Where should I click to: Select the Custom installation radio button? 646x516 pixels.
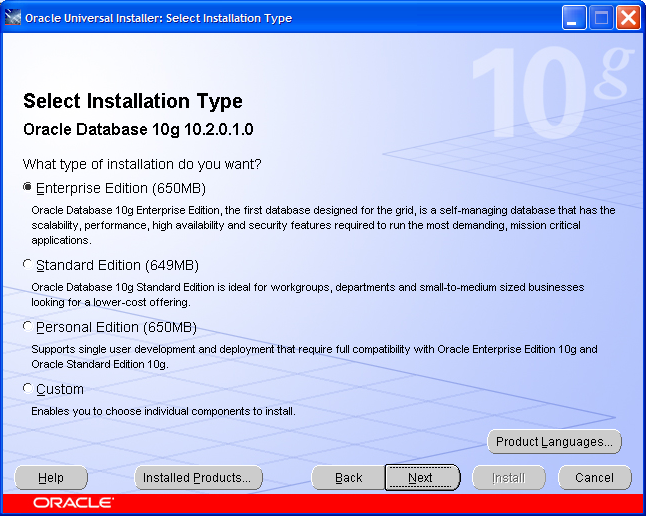[x=28, y=389]
